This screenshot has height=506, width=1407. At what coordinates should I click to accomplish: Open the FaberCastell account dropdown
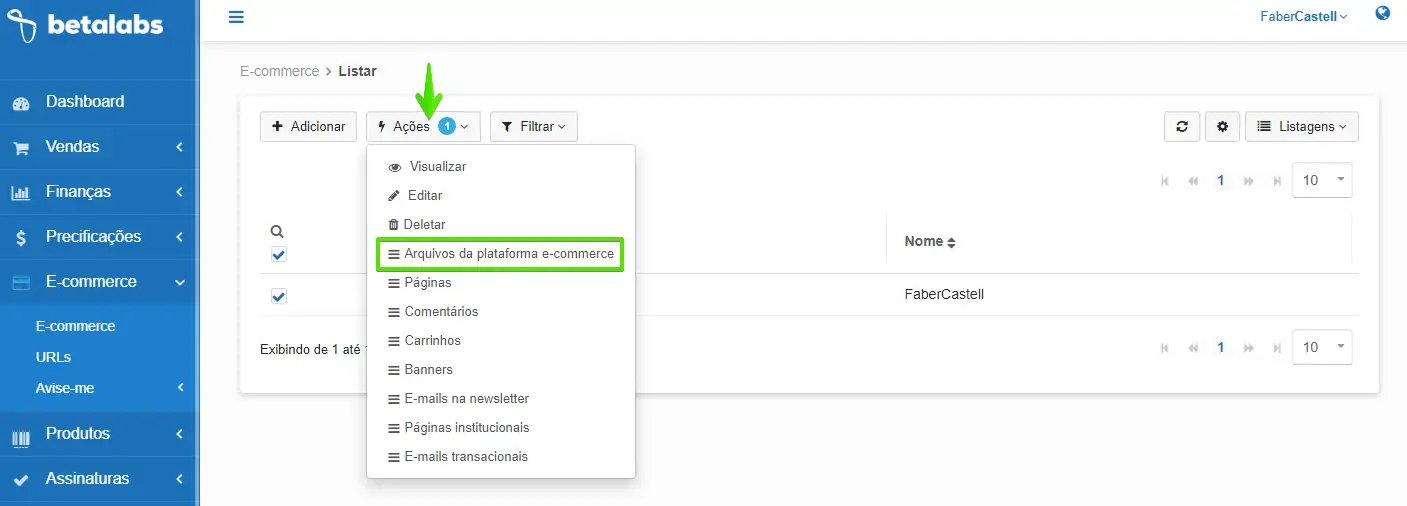pyautogui.click(x=1304, y=16)
